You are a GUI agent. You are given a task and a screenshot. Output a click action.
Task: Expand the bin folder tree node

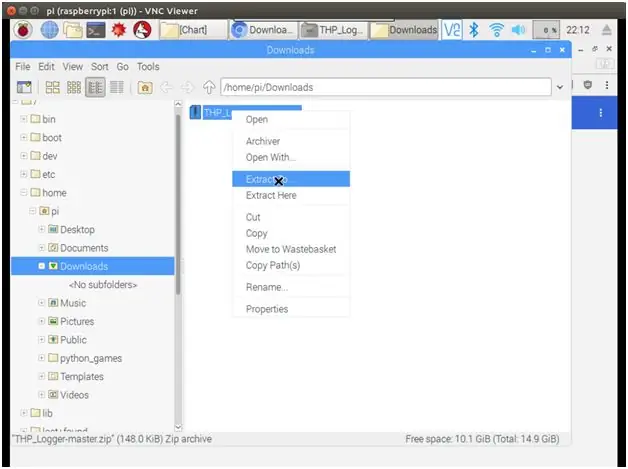pyautogui.click(x=24, y=119)
